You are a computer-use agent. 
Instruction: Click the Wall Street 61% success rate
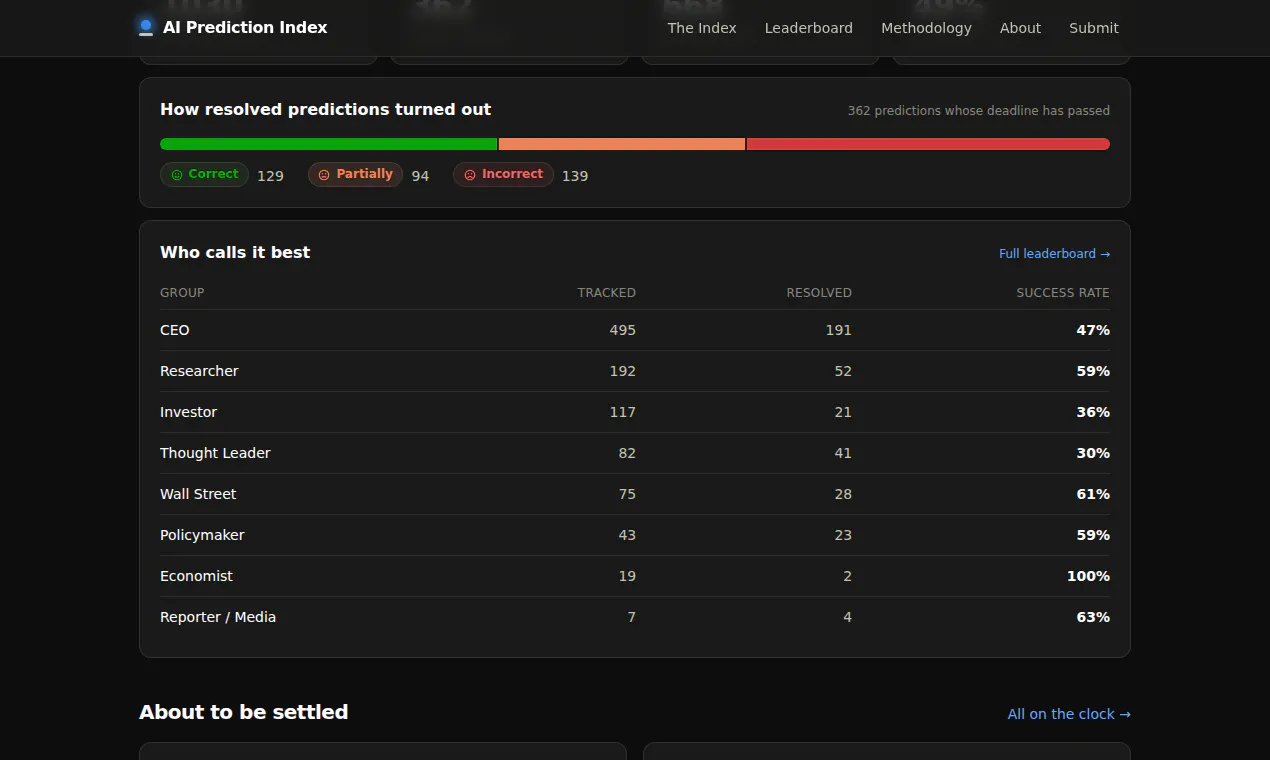tap(1093, 494)
